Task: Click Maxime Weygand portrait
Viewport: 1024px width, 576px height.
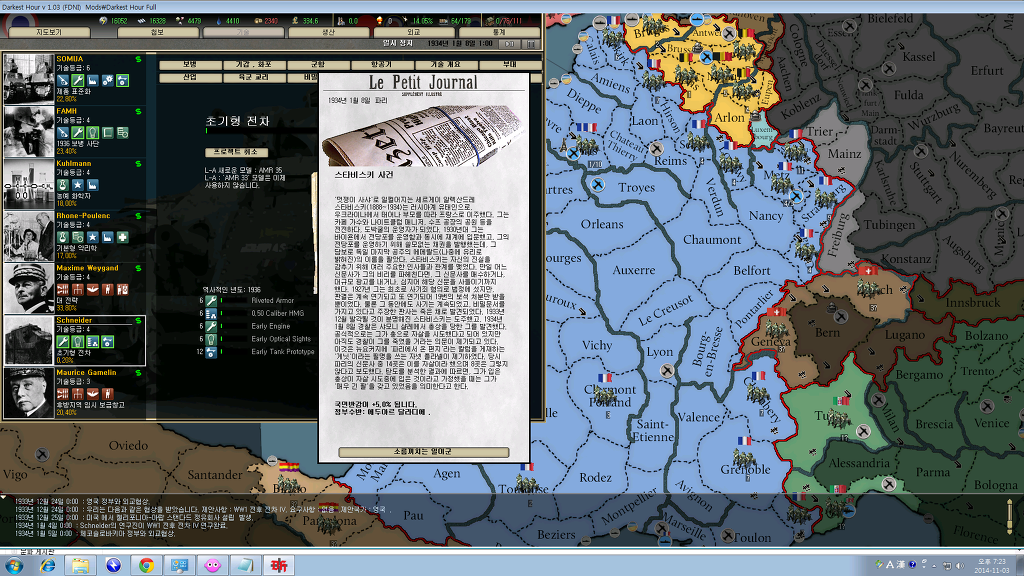Action: 29,288
